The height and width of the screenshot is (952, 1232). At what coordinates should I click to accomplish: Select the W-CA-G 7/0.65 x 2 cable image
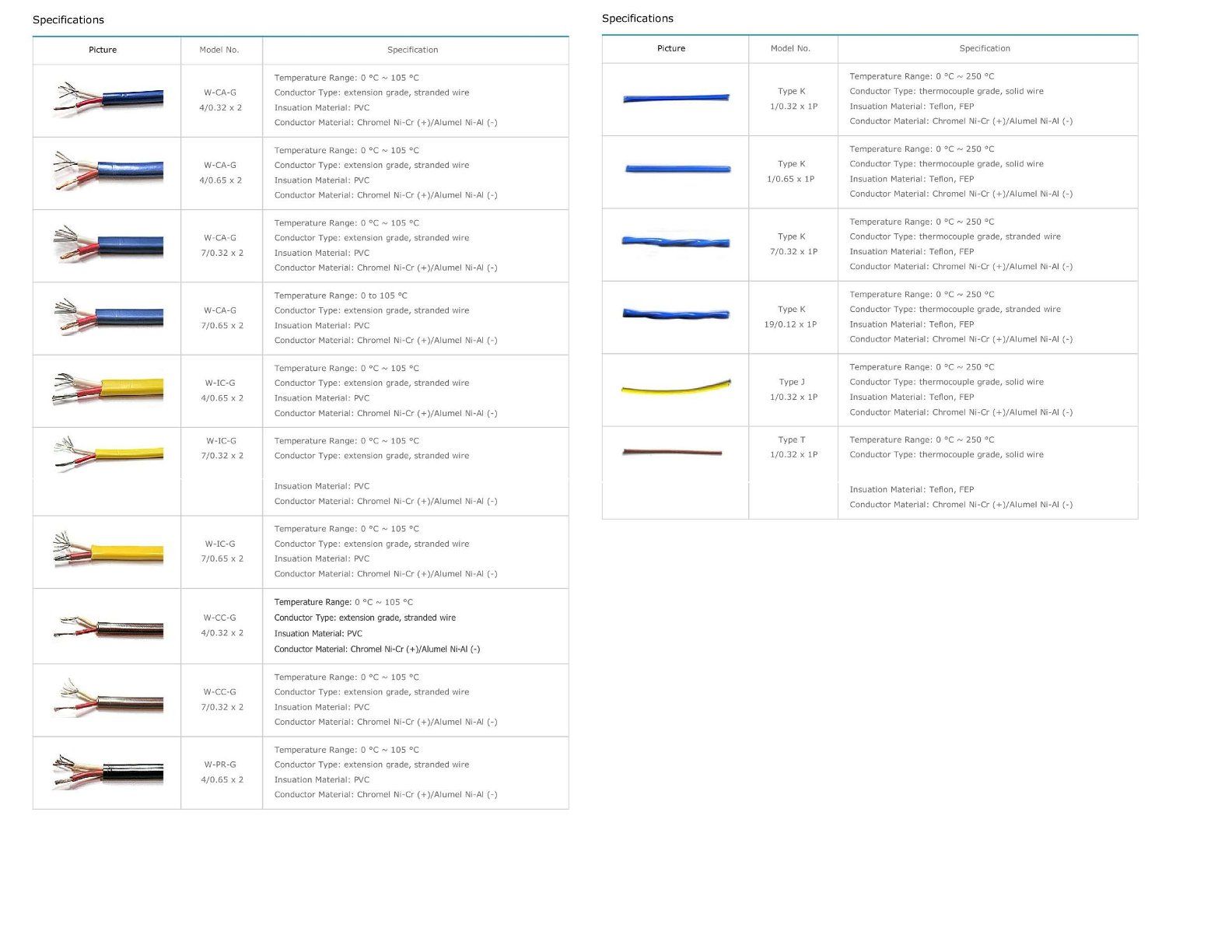click(x=108, y=317)
